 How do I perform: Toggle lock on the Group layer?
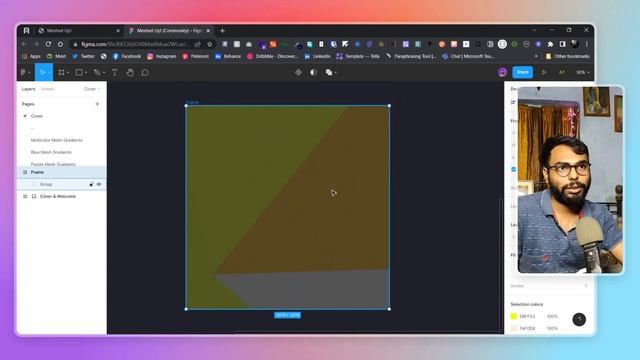click(91, 184)
